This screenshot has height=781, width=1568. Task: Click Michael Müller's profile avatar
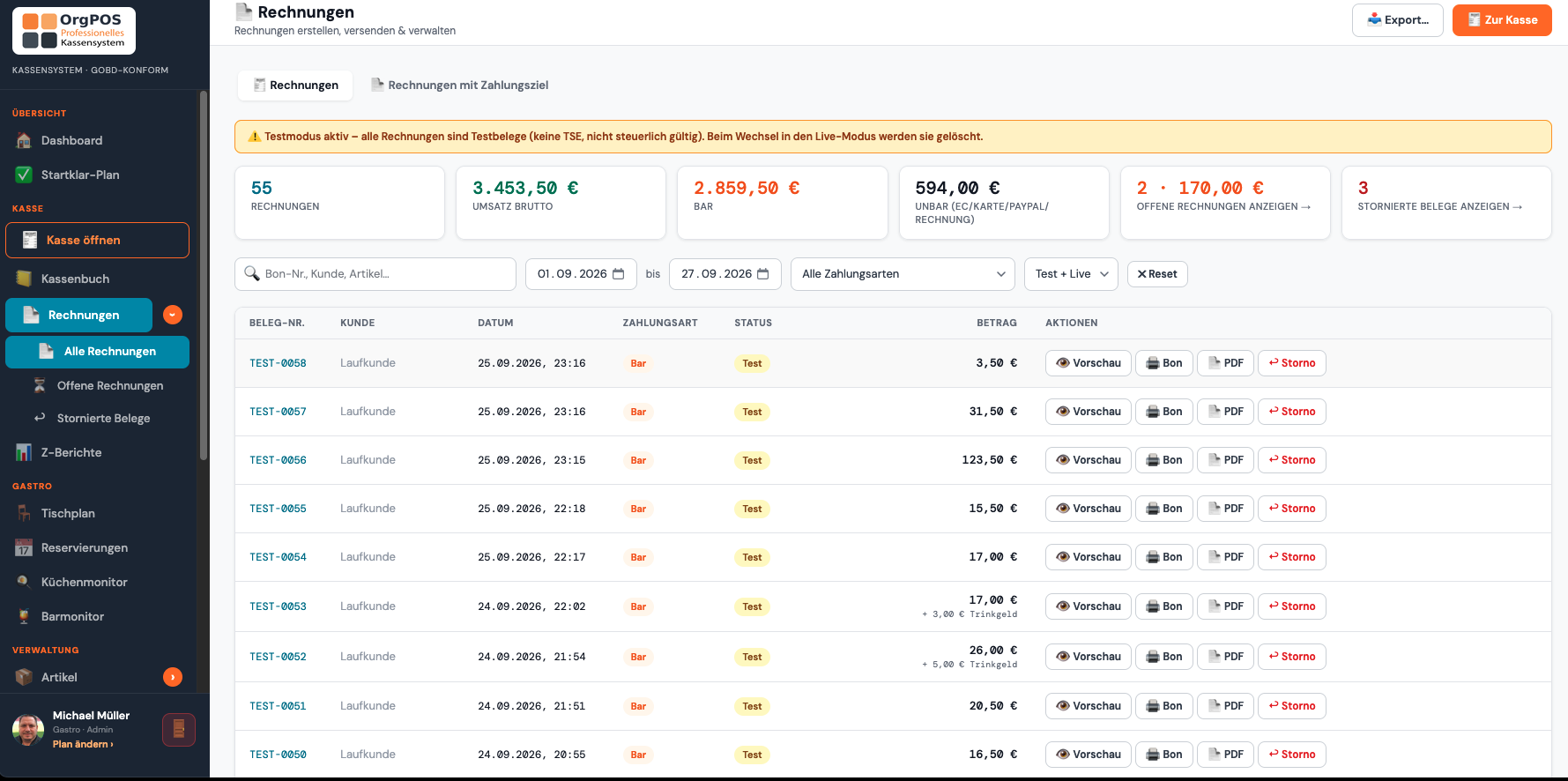pyautogui.click(x=28, y=730)
